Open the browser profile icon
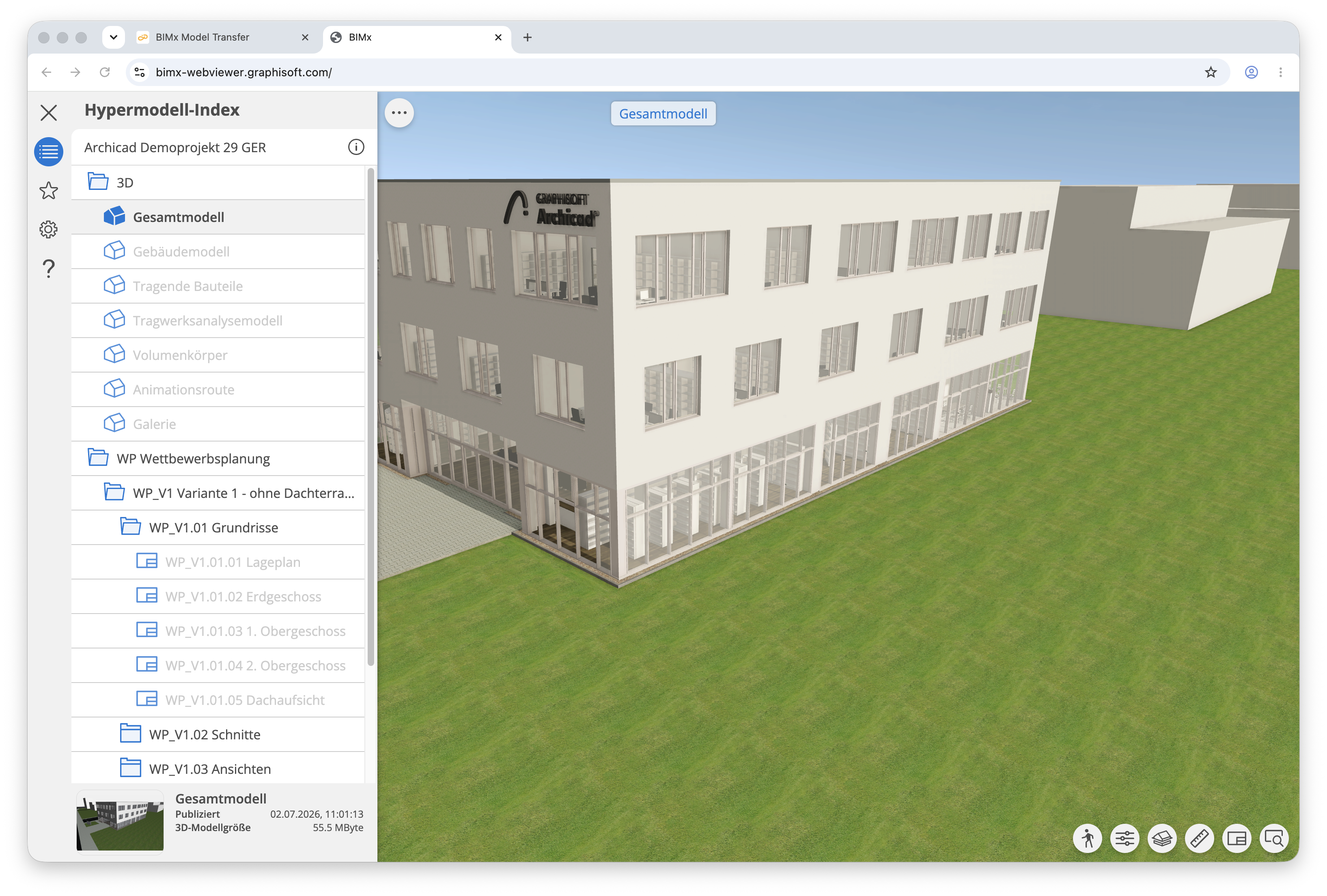 1251,72
